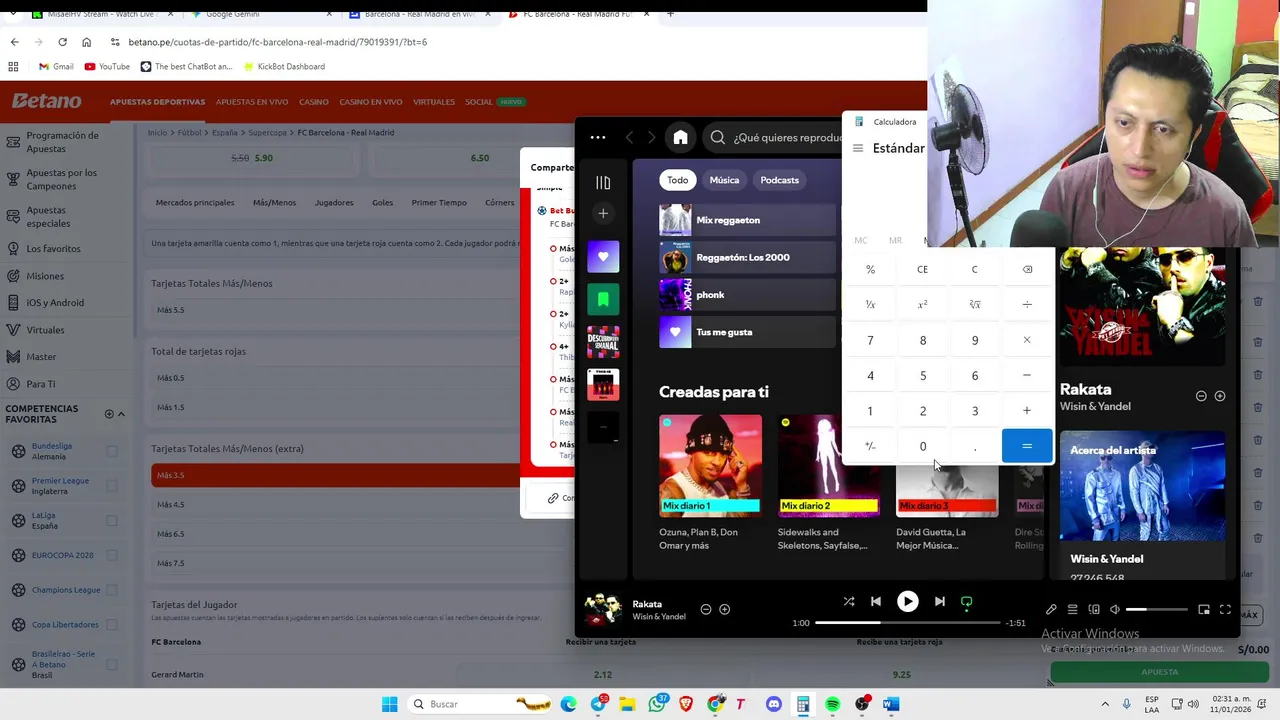Open Liked Songs heart in Spotify sidebar
The height and width of the screenshot is (720, 1280).
[603, 257]
